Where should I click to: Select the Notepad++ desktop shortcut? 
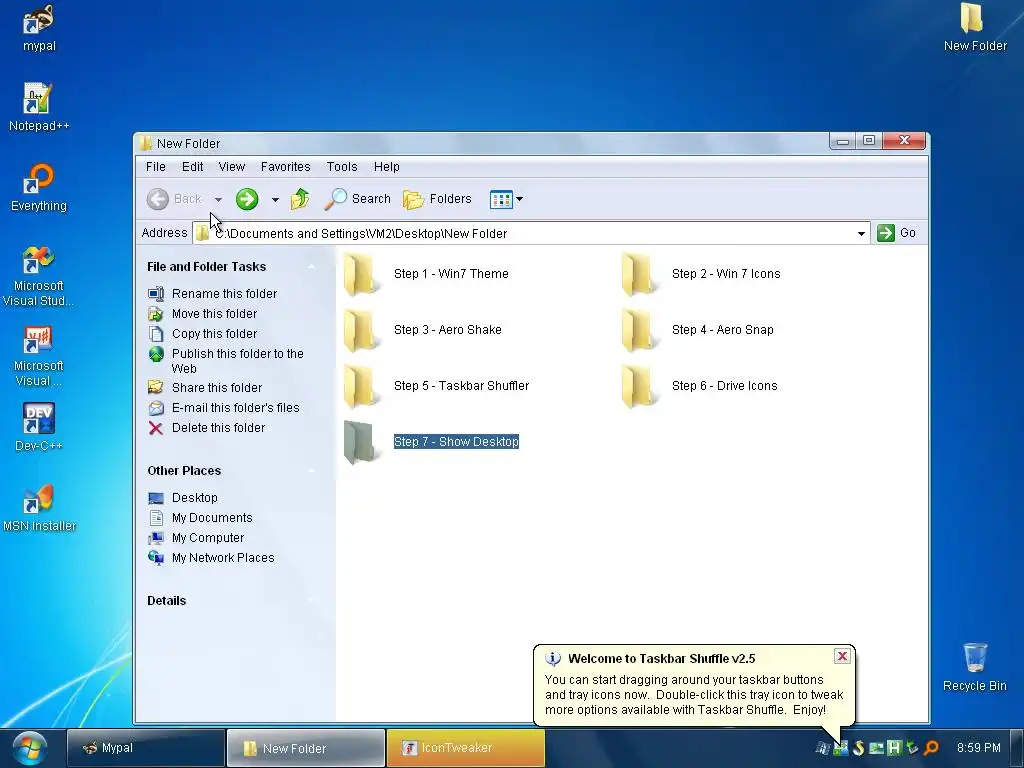point(39,107)
